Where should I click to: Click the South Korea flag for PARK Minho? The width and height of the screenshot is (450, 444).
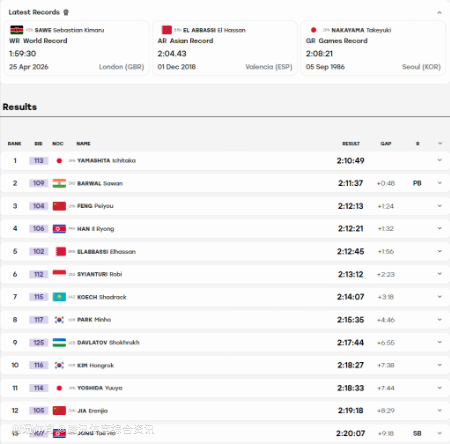tap(59, 320)
